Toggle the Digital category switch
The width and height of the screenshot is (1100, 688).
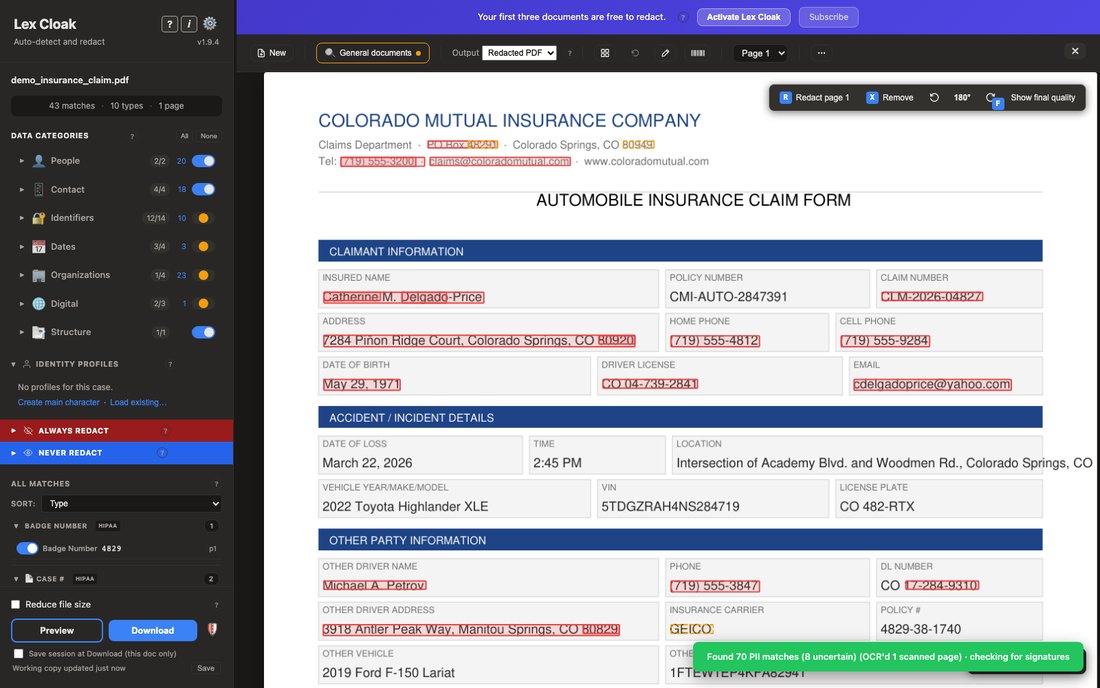pos(203,304)
